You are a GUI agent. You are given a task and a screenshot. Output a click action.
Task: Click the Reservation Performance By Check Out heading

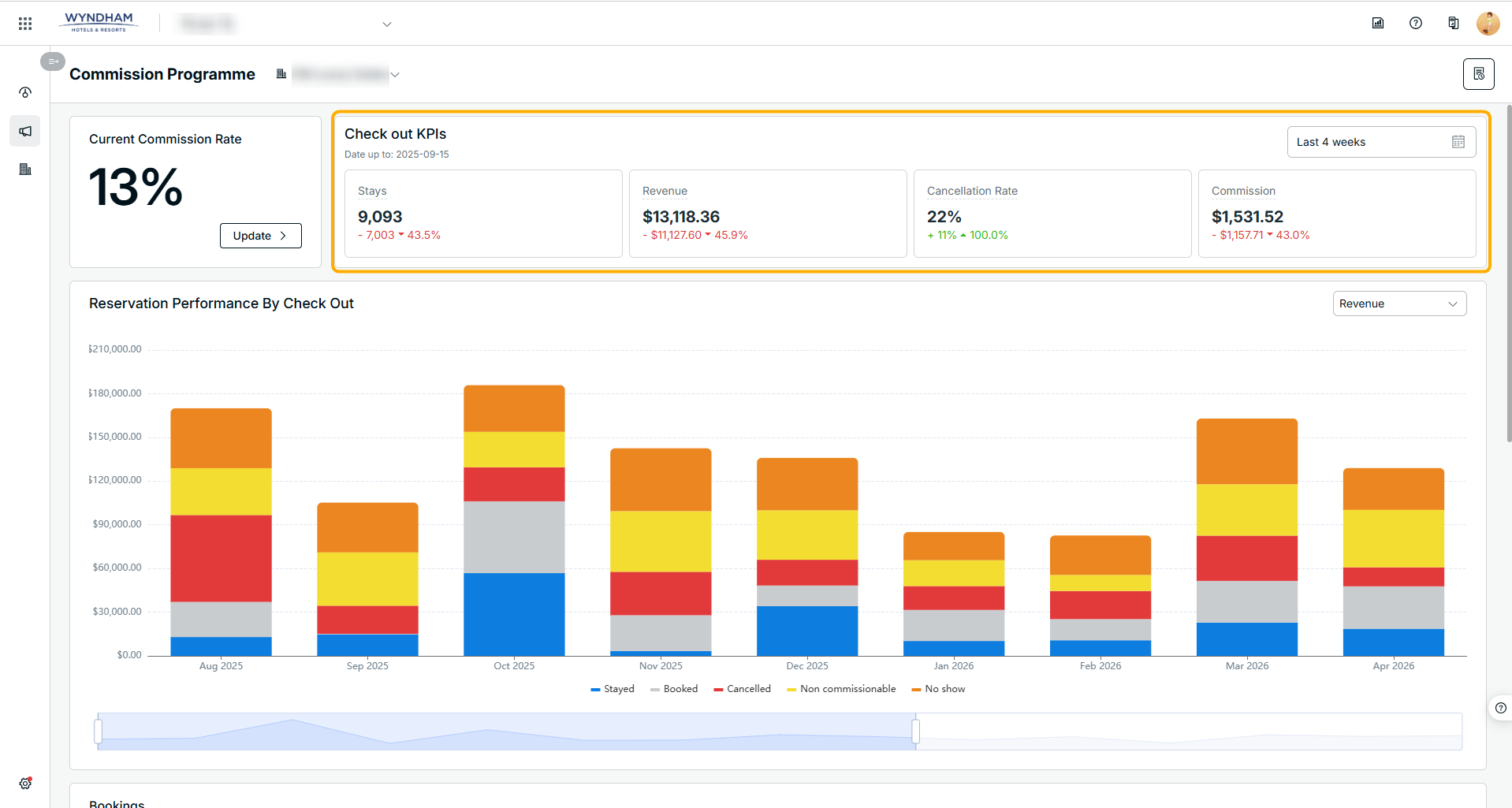point(222,303)
